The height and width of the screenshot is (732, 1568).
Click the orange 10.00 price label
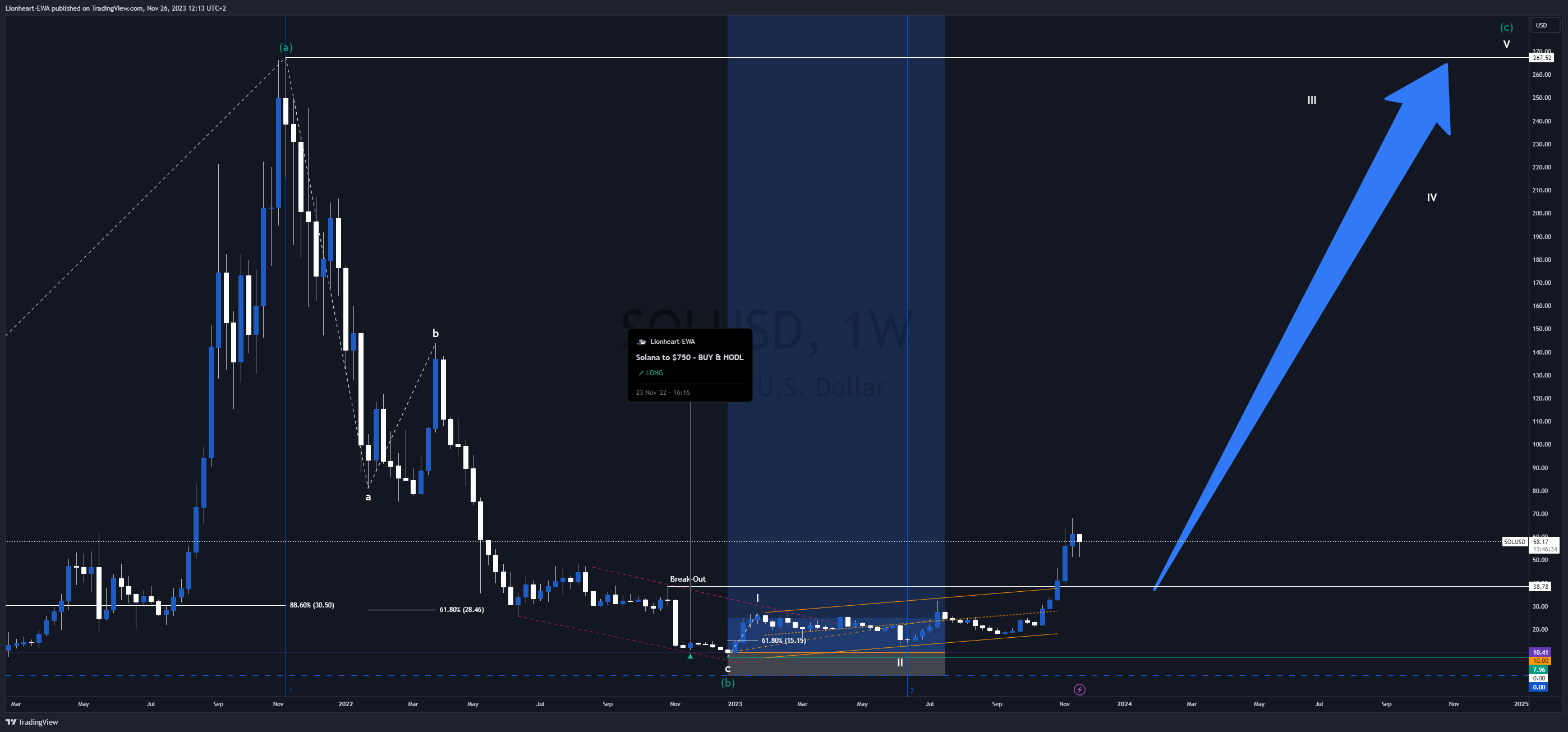1541,661
